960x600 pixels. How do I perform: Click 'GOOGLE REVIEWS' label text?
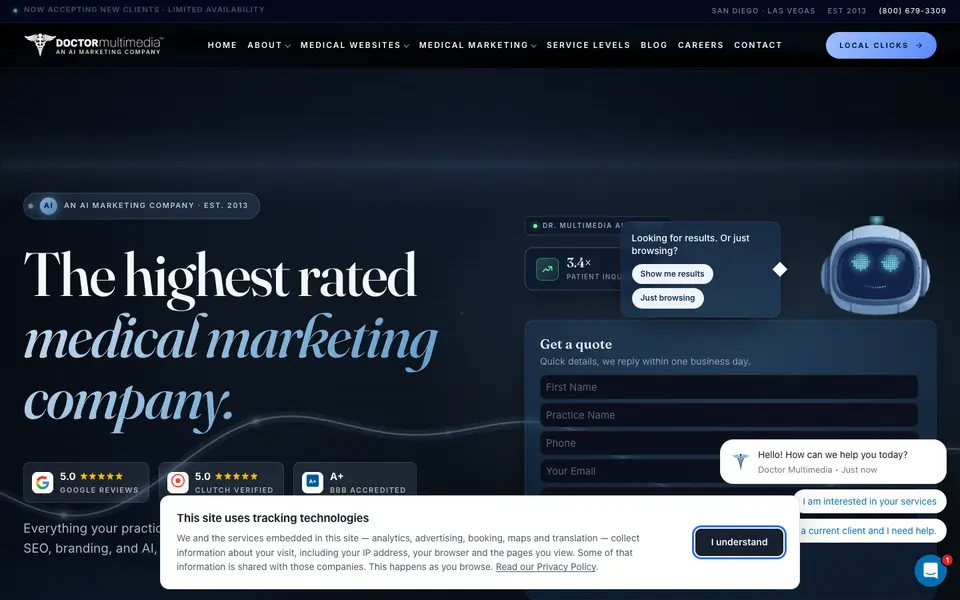(x=99, y=490)
